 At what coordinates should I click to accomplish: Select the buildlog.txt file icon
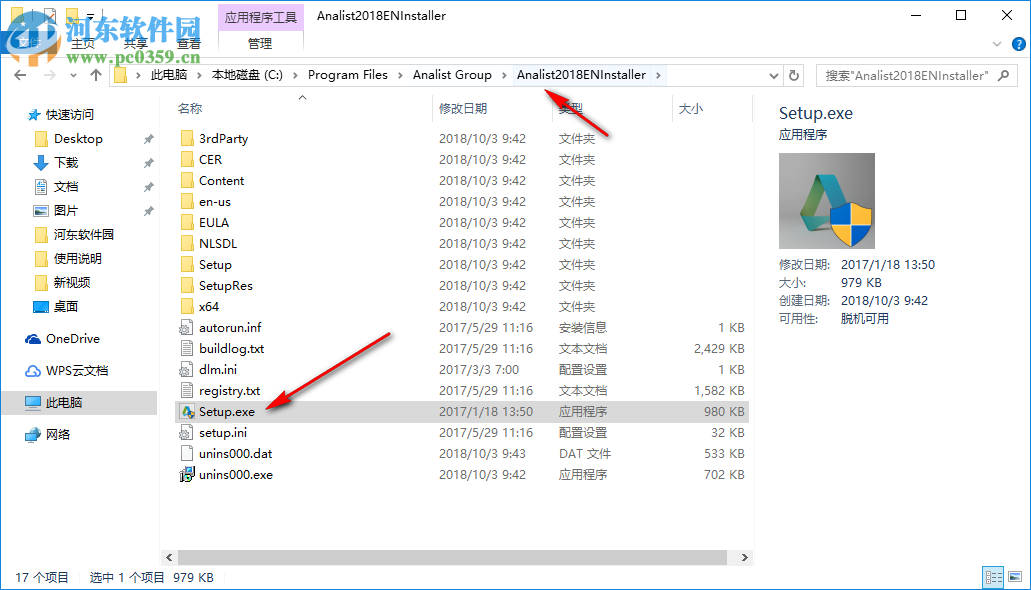pyautogui.click(x=187, y=349)
